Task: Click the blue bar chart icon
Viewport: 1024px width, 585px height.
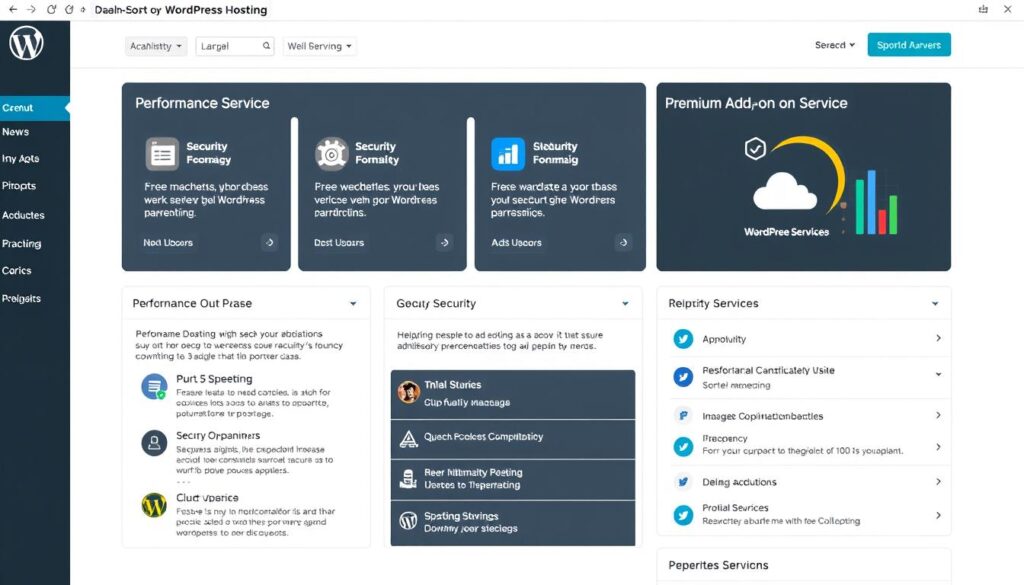Action: [x=508, y=153]
